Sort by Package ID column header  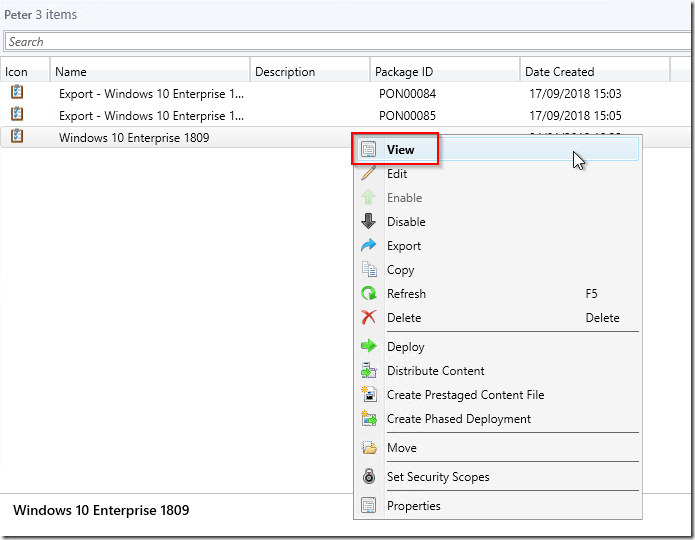click(x=444, y=72)
